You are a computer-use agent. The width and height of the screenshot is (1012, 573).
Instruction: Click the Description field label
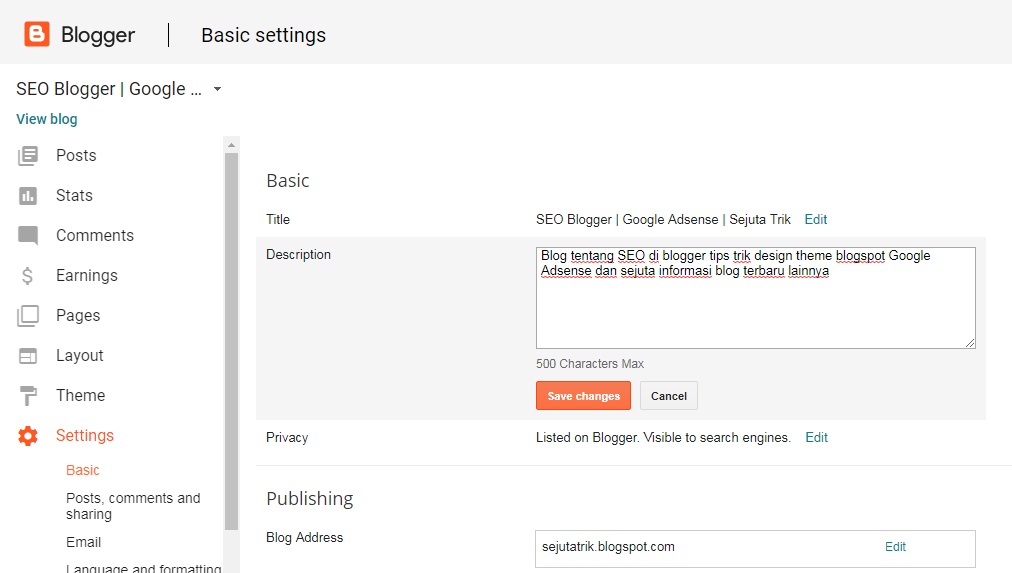coord(298,255)
